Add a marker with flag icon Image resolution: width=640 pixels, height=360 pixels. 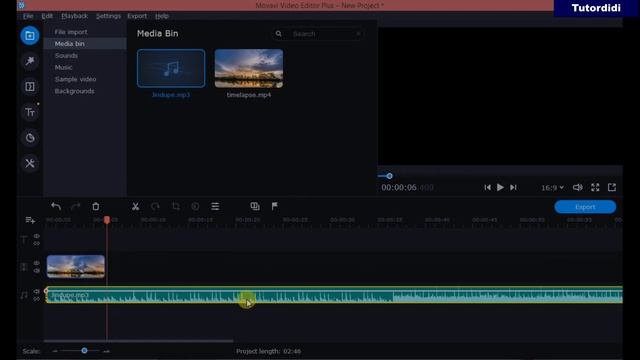pos(275,207)
